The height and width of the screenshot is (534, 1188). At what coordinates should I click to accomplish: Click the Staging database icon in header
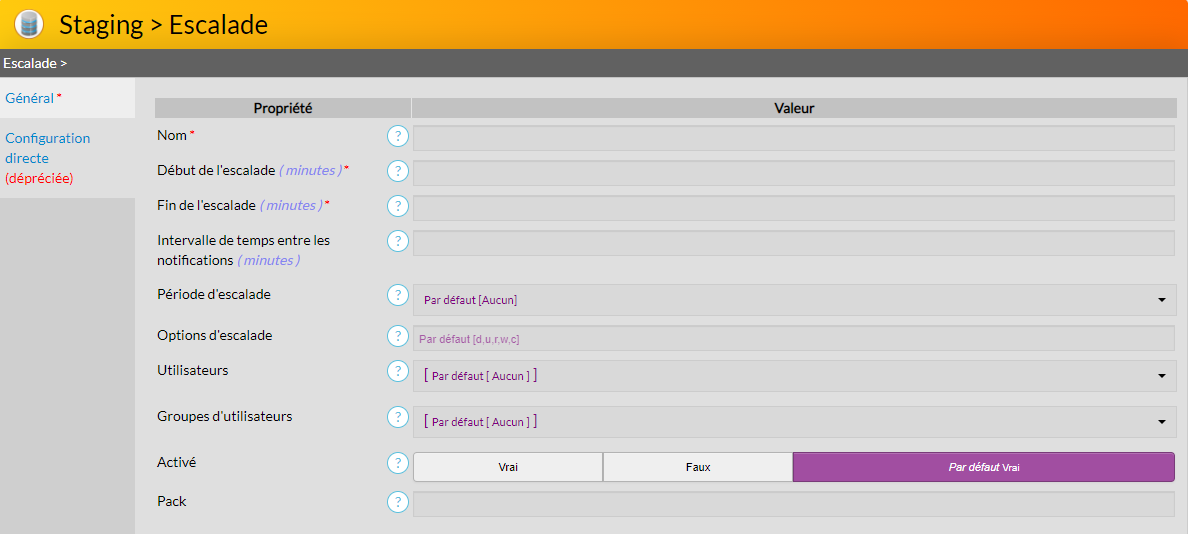[29, 24]
